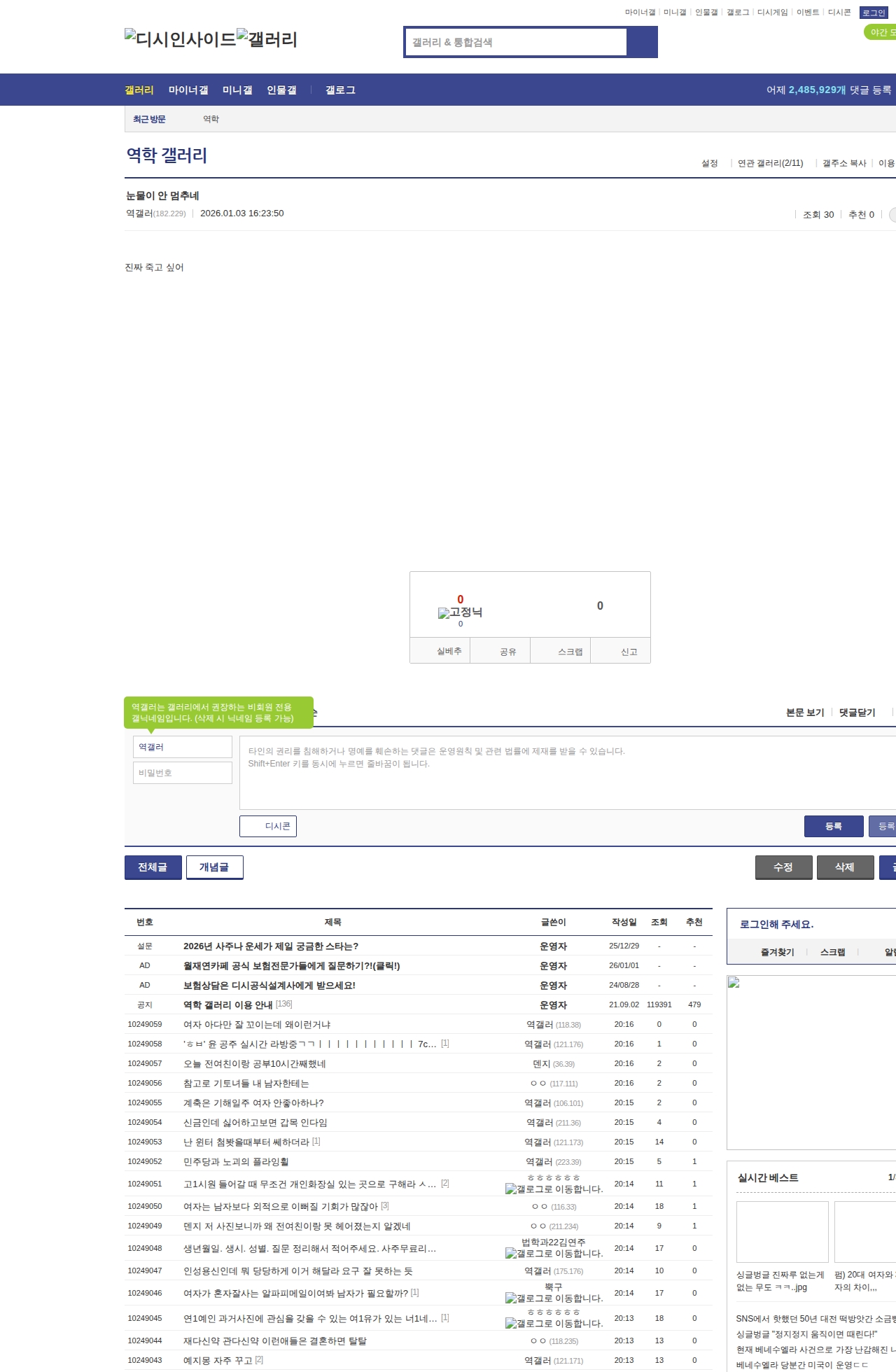Open the gallog icon under the author 법학과22김연주
Viewport: 896px width, 1372px height.
[x=554, y=1254]
